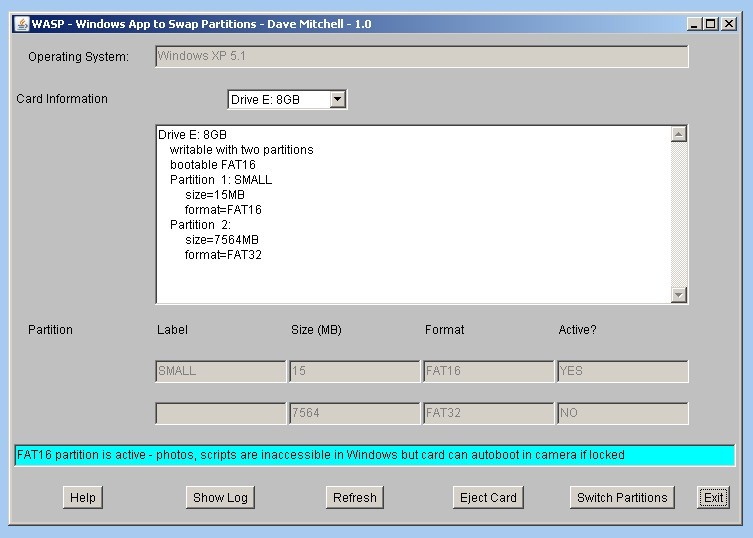
Task: Click the FAT16 format field
Action: click(x=488, y=371)
